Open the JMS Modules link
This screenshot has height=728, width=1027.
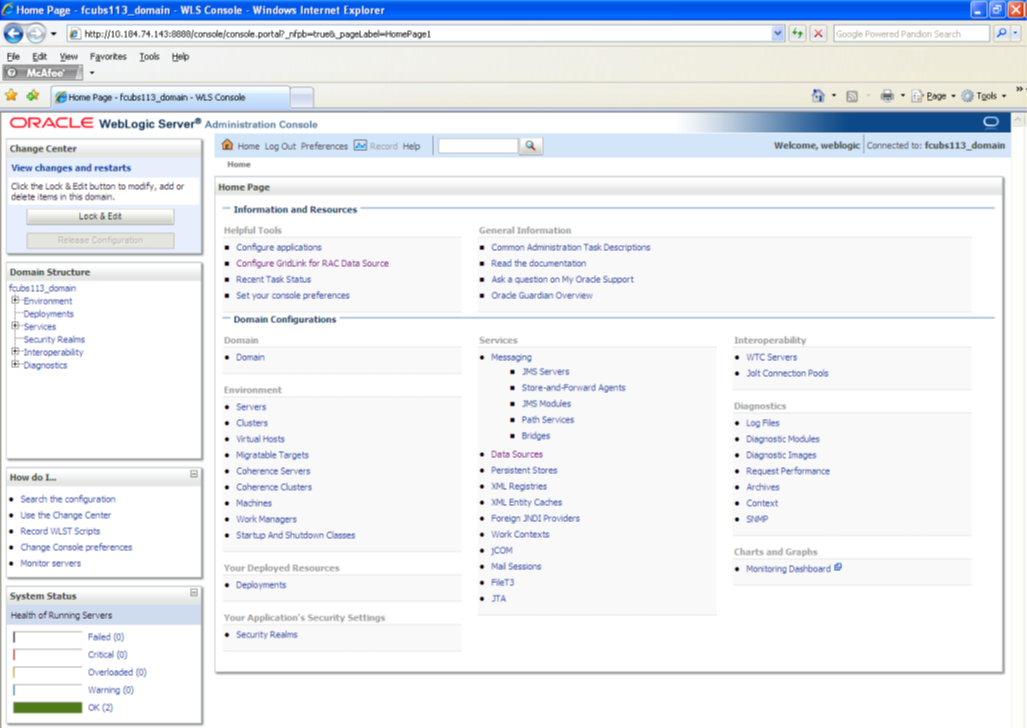click(546, 403)
